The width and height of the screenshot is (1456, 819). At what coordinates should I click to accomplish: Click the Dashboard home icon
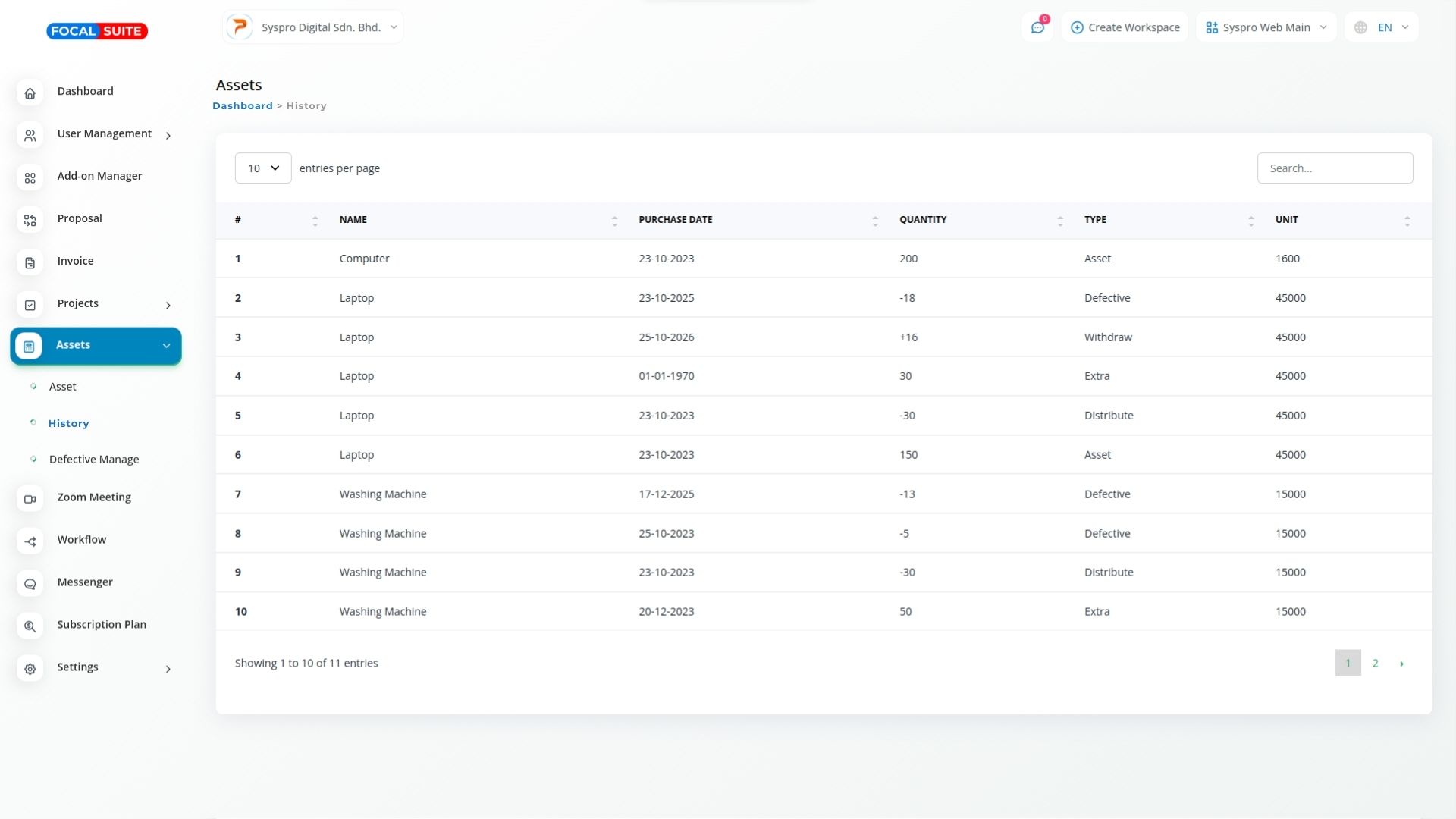point(30,93)
